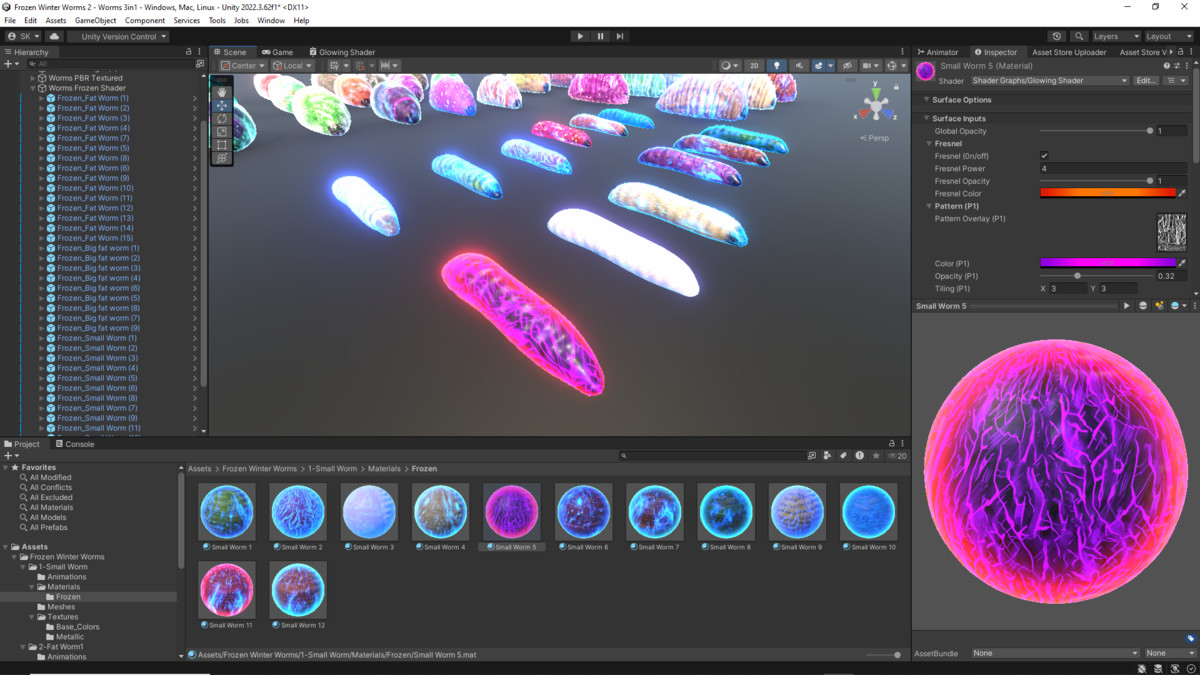The image size is (1200, 675).
Task: Toggle the 2D view mode button
Action: point(754,66)
